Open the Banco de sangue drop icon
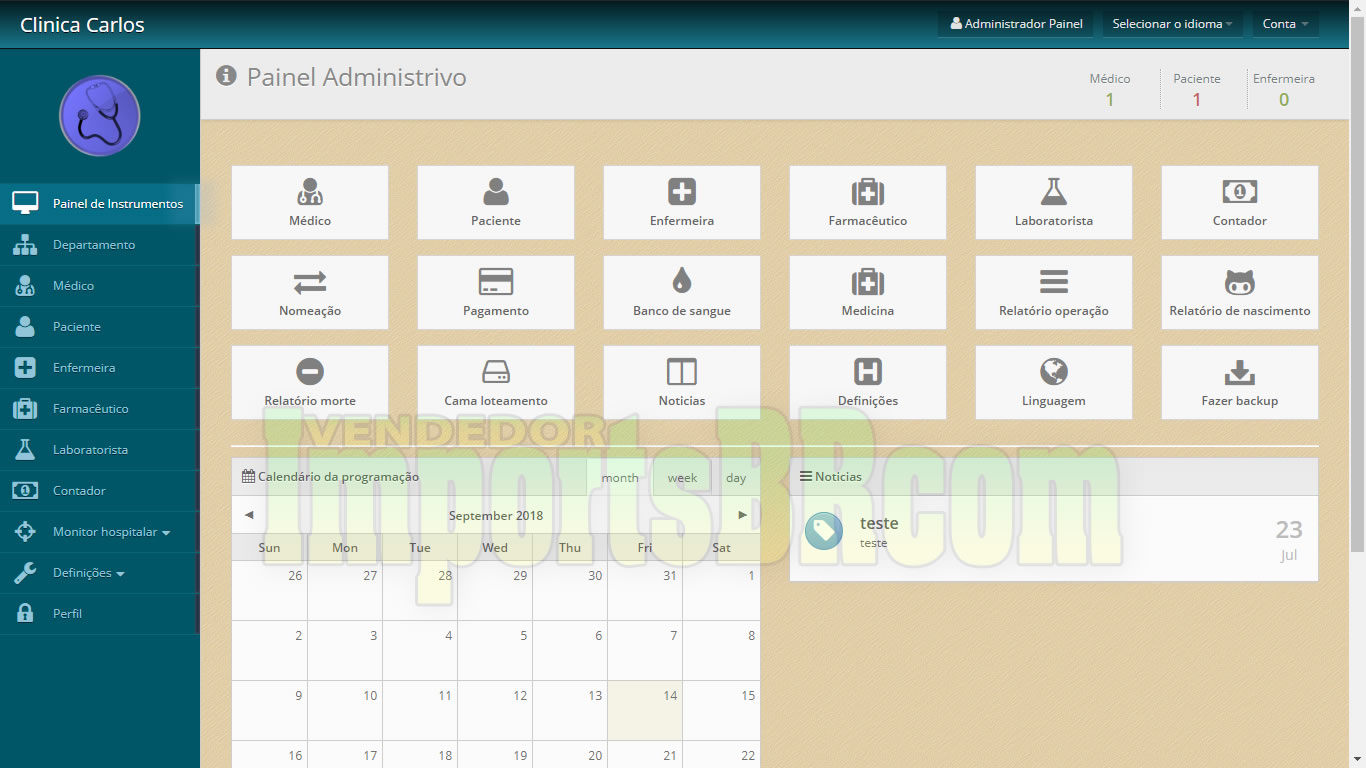 point(682,281)
